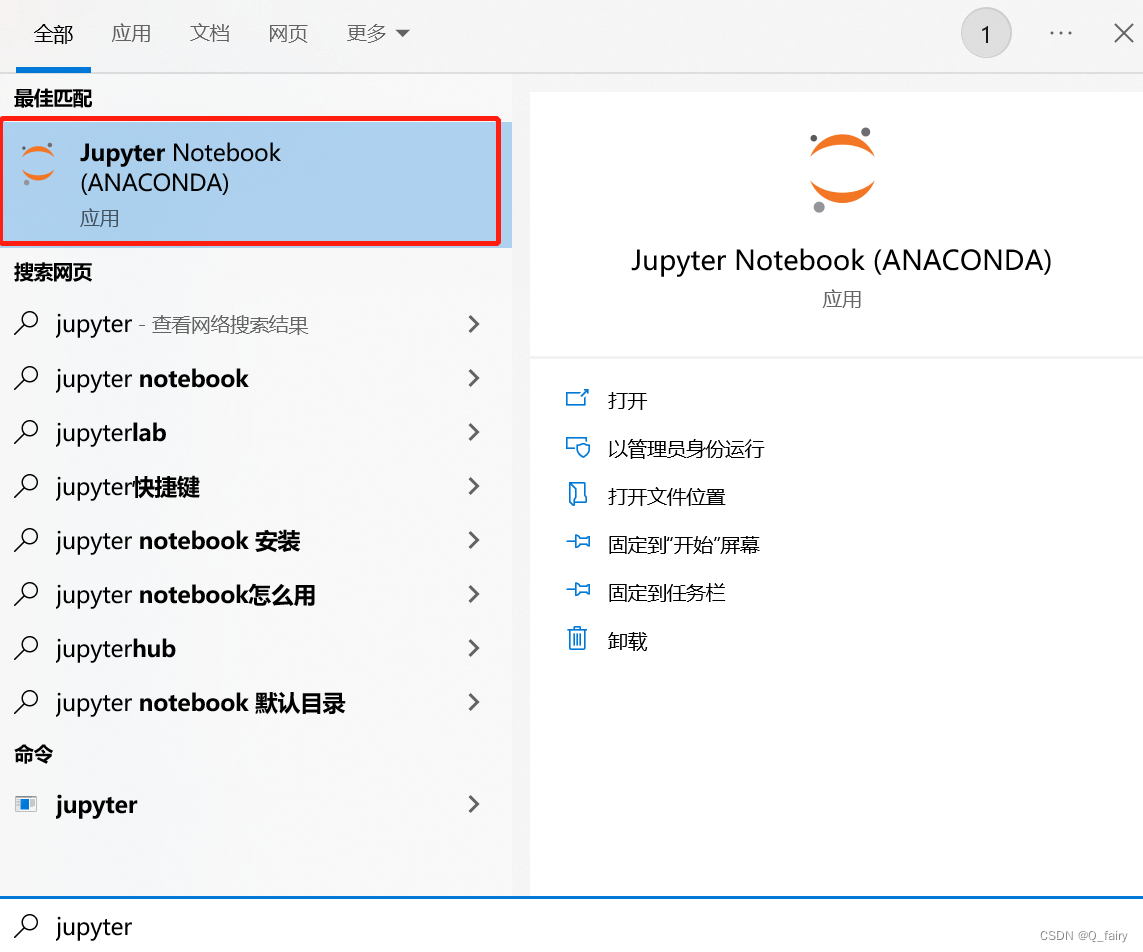Click the Jupyter logo in best match
Image resolution: width=1143 pixels, height=952 pixels.
pyautogui.click(x=38, y=163)
